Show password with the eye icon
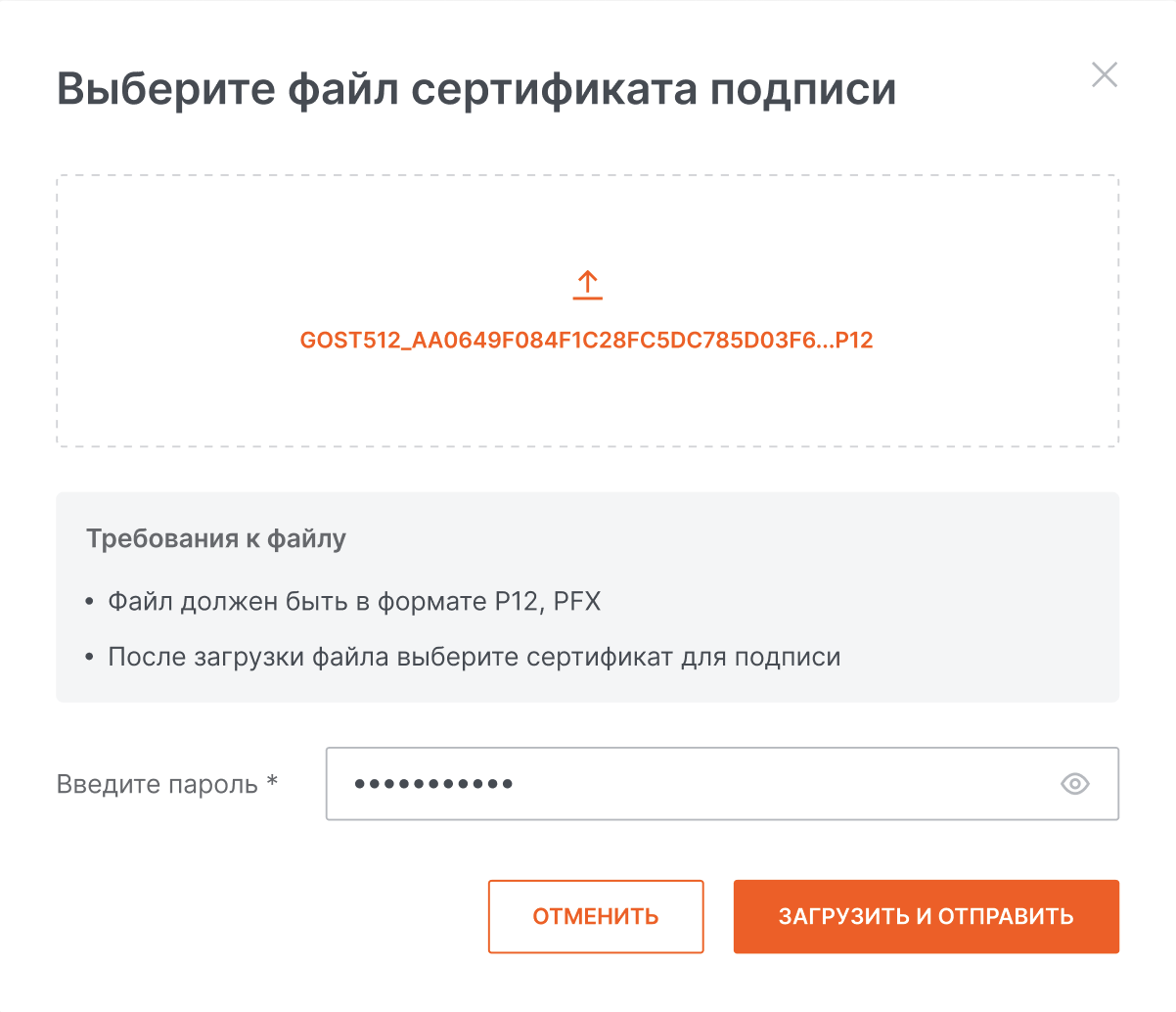The height and width of the screenshot is (1012, 1176). [x=1074, y=784]
